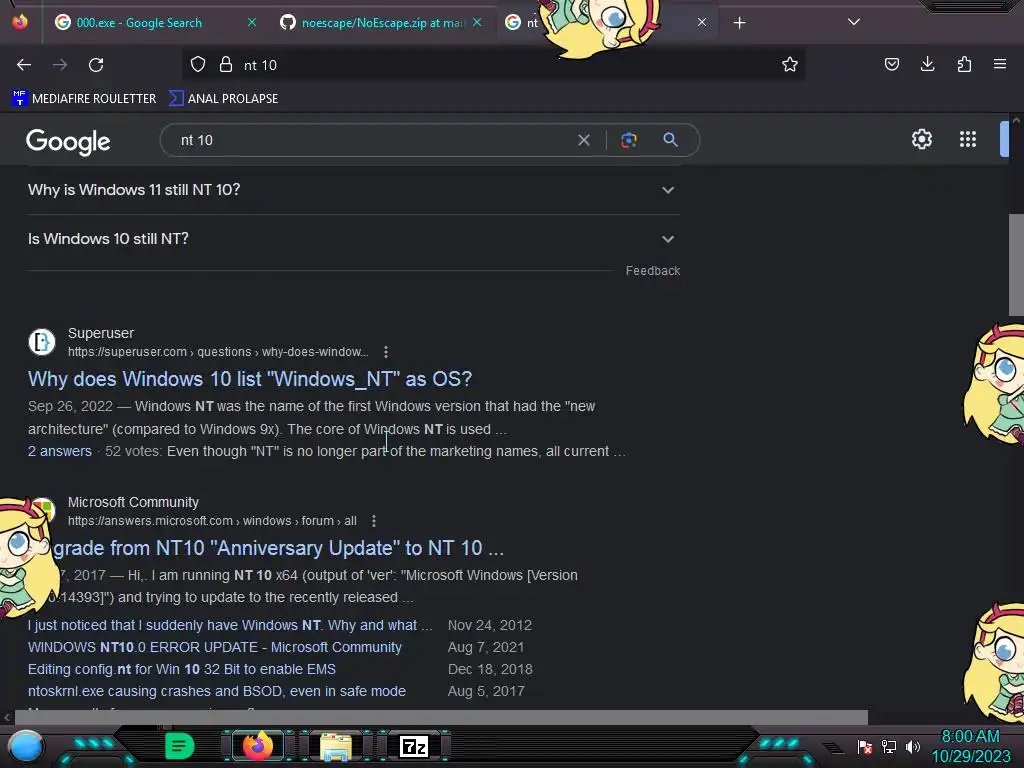This screenshot has width=1024, height=768.
Task: Open the taskbar clock showing 8:00 AM
Action: point(970,746)
